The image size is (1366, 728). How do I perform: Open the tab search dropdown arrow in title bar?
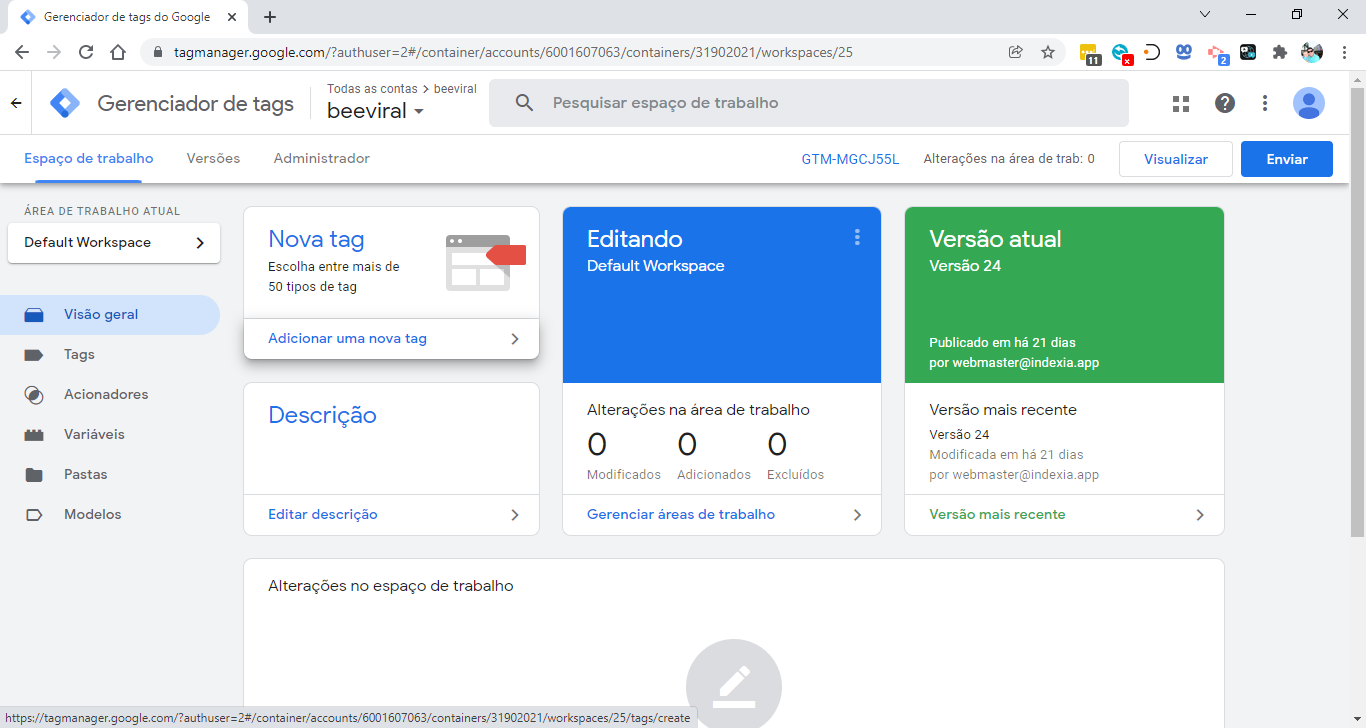[x=1205, y=15]
